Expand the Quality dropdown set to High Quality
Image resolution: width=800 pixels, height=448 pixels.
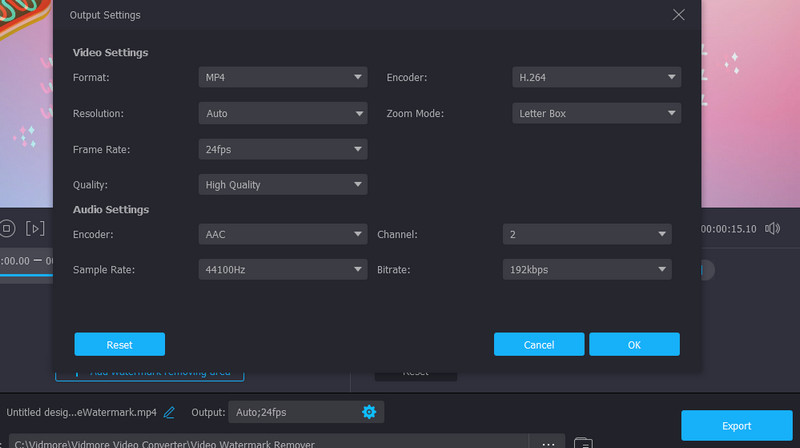coord(283,184)
